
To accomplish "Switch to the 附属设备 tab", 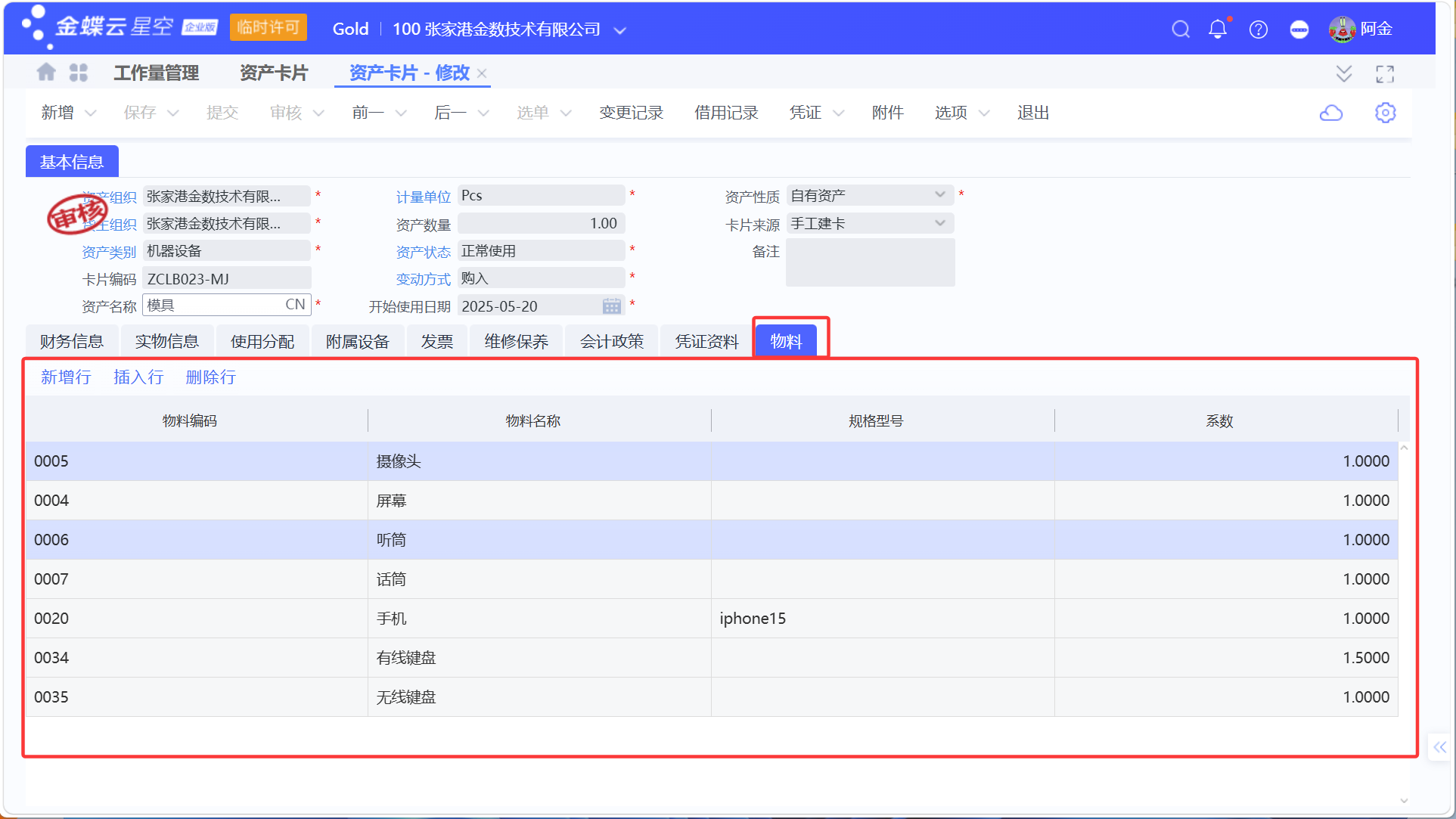I will tap(358, 341).
